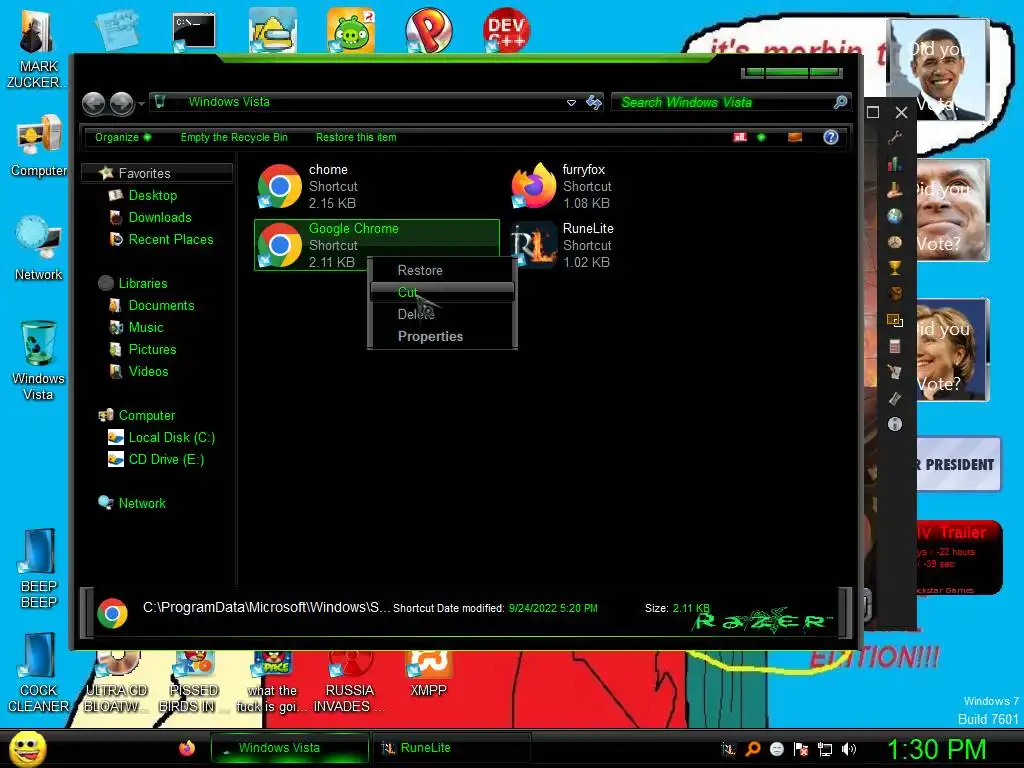
Task: Select the chome shortcut file
Action: 376,186
